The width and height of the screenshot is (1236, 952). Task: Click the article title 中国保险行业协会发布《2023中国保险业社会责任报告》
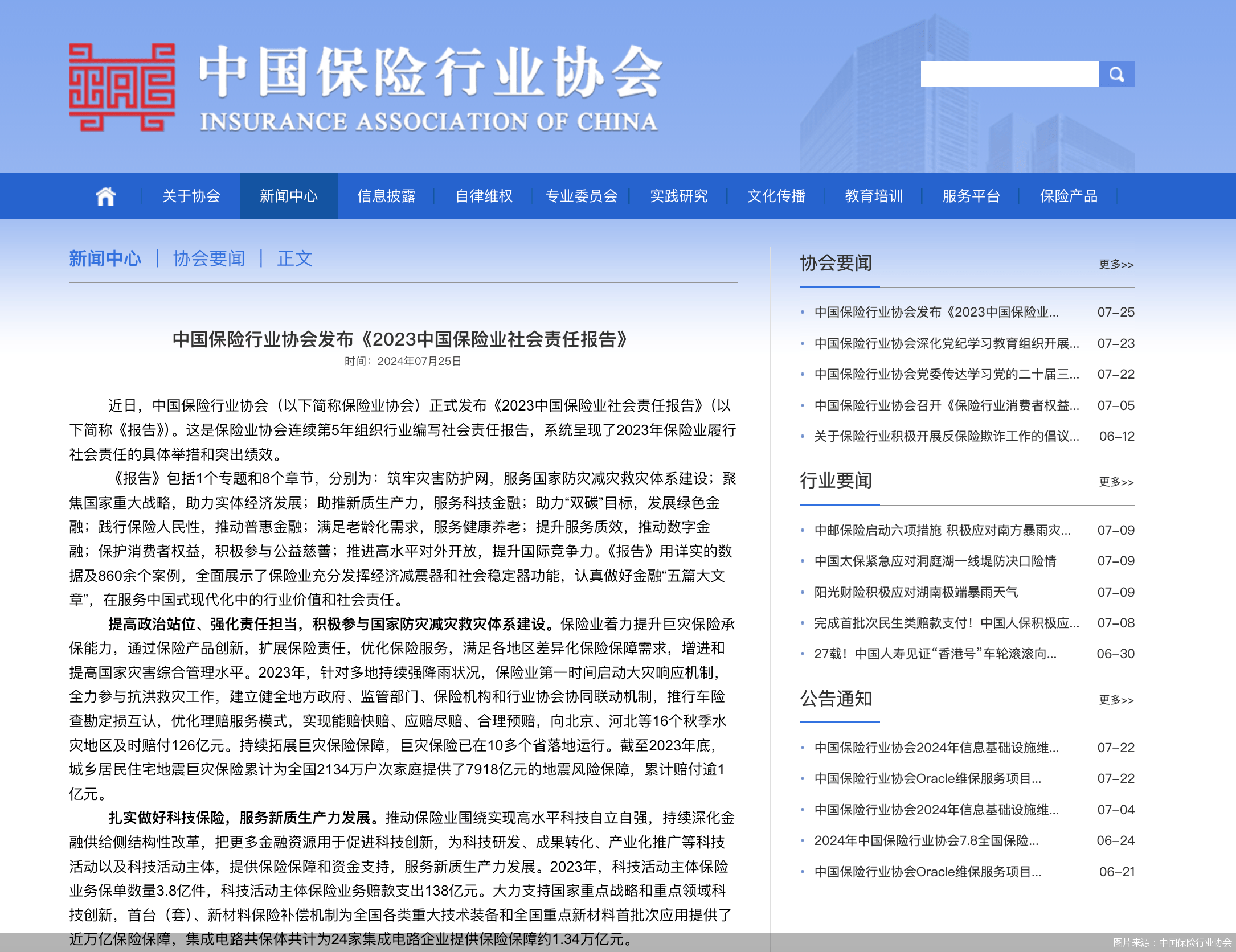click(400, 339)
